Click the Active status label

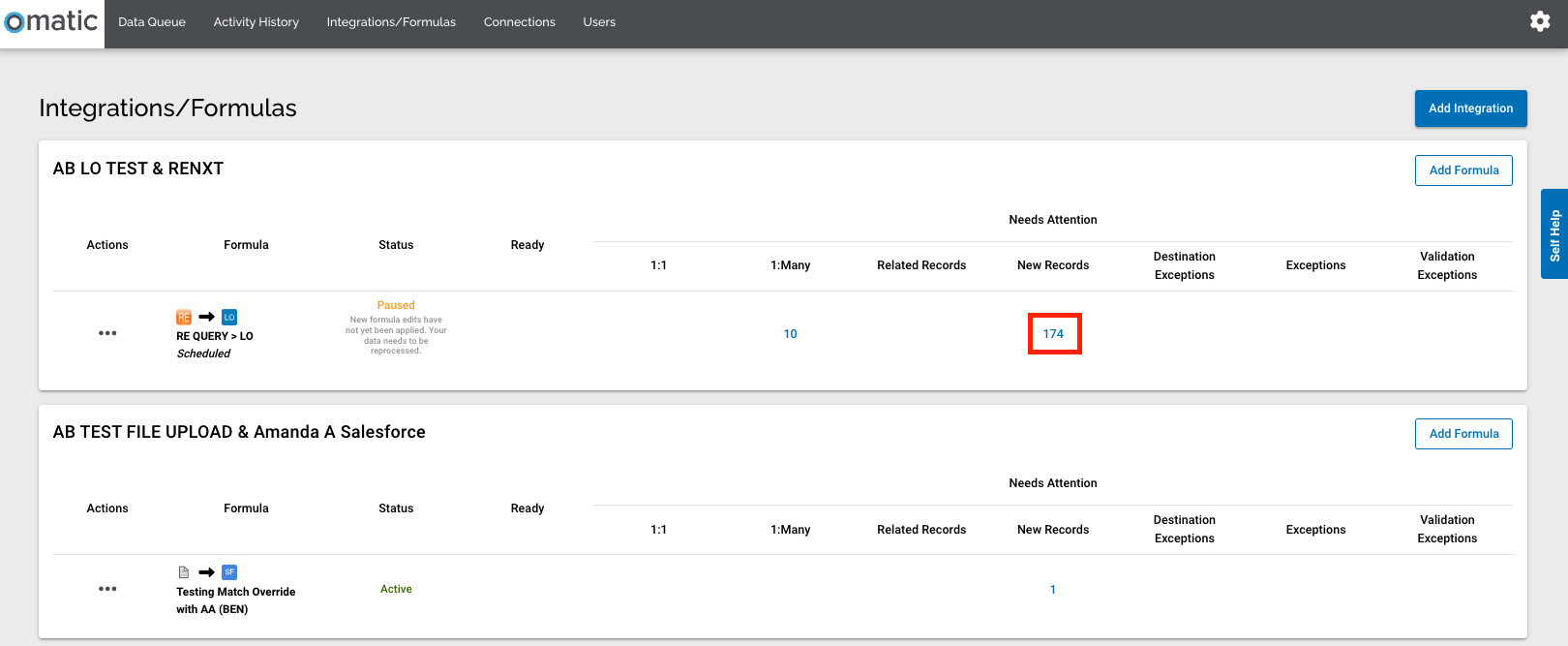396,589
